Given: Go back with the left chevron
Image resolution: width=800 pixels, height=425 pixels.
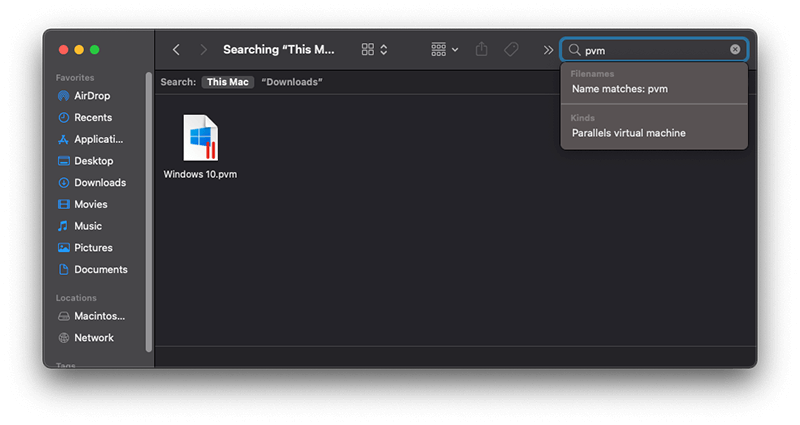Looking at the screenshot, I should click(176, 49).
